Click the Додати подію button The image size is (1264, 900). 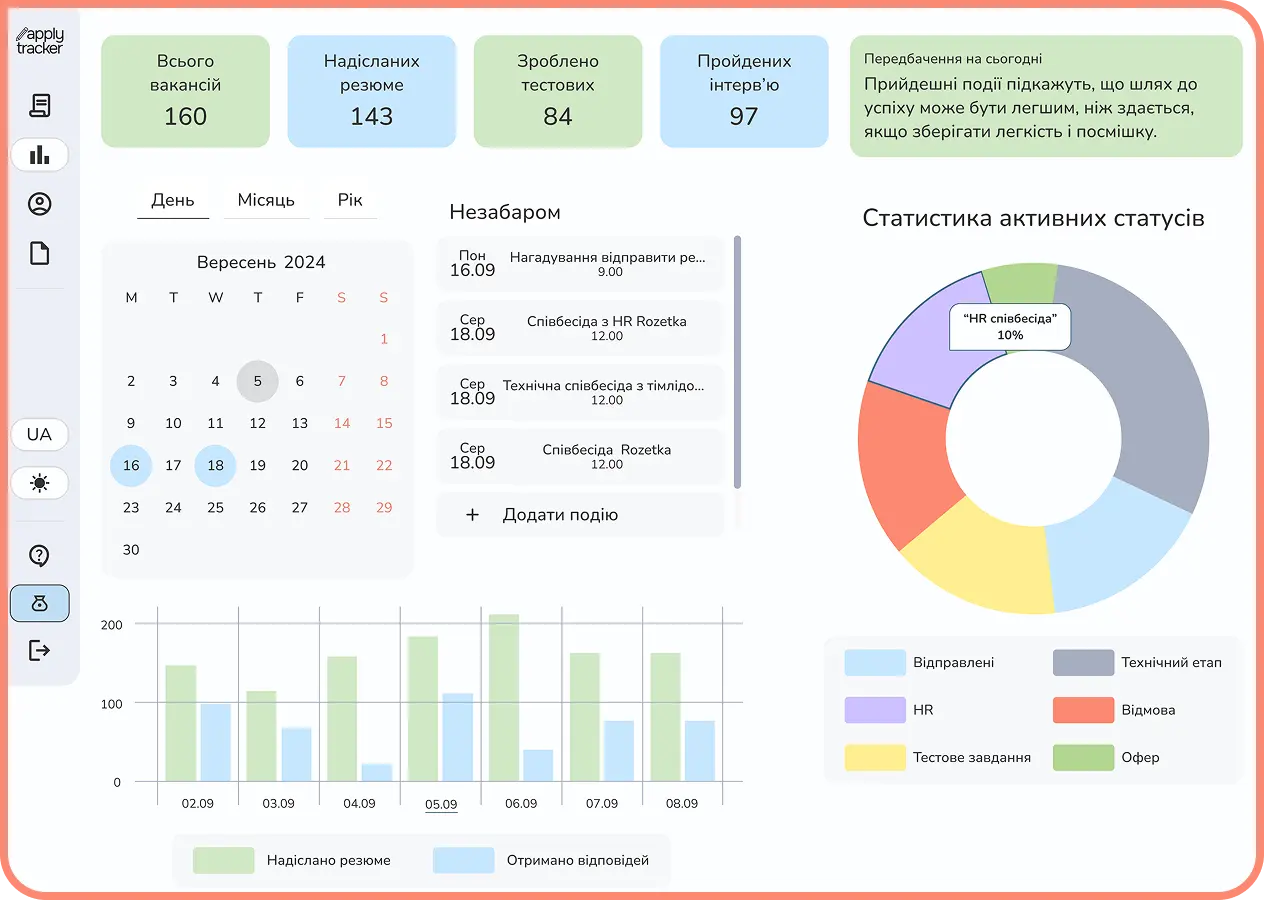580,515
